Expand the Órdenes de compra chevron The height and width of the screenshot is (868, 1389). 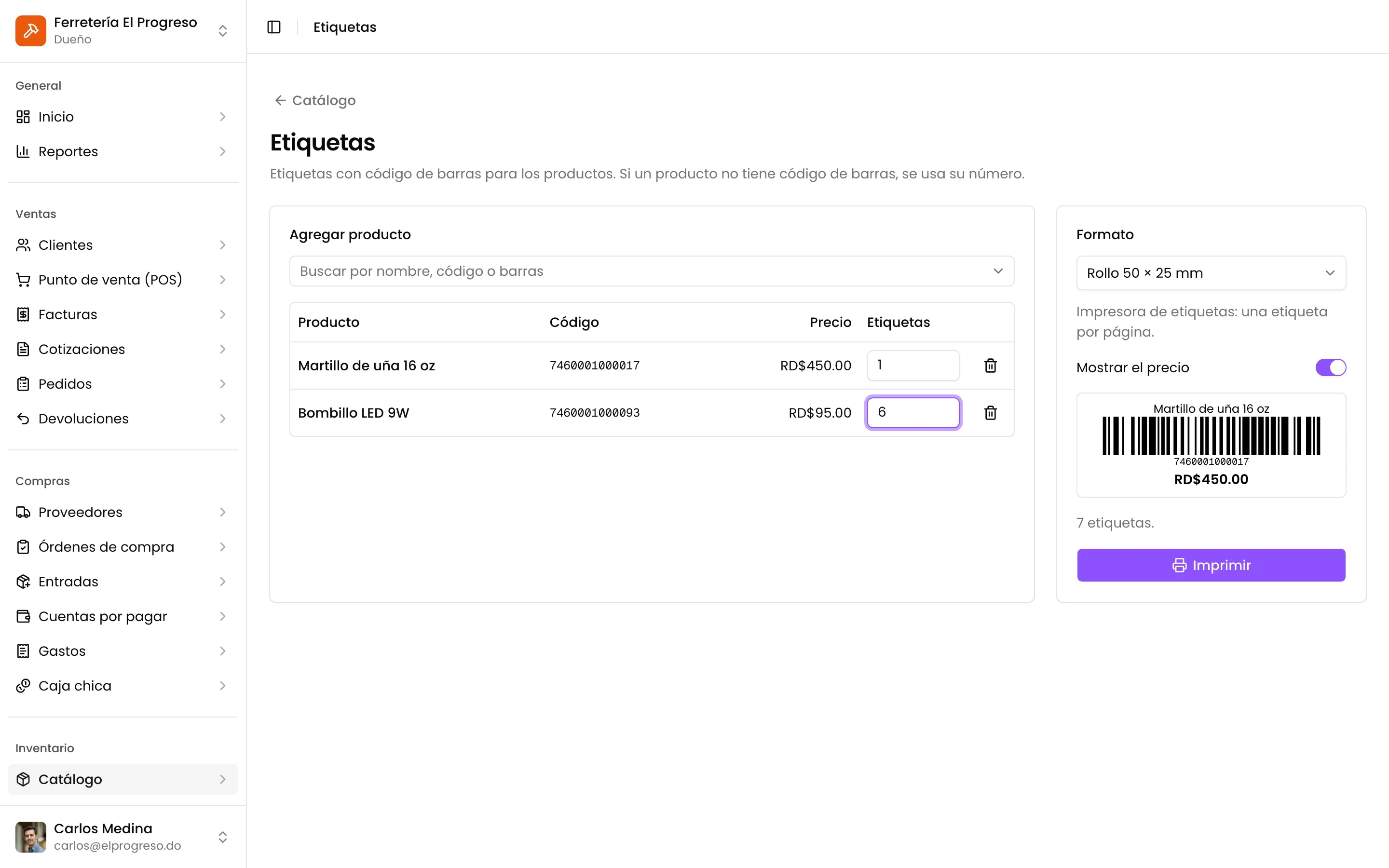pyautogui.click(x=223, y=547)
